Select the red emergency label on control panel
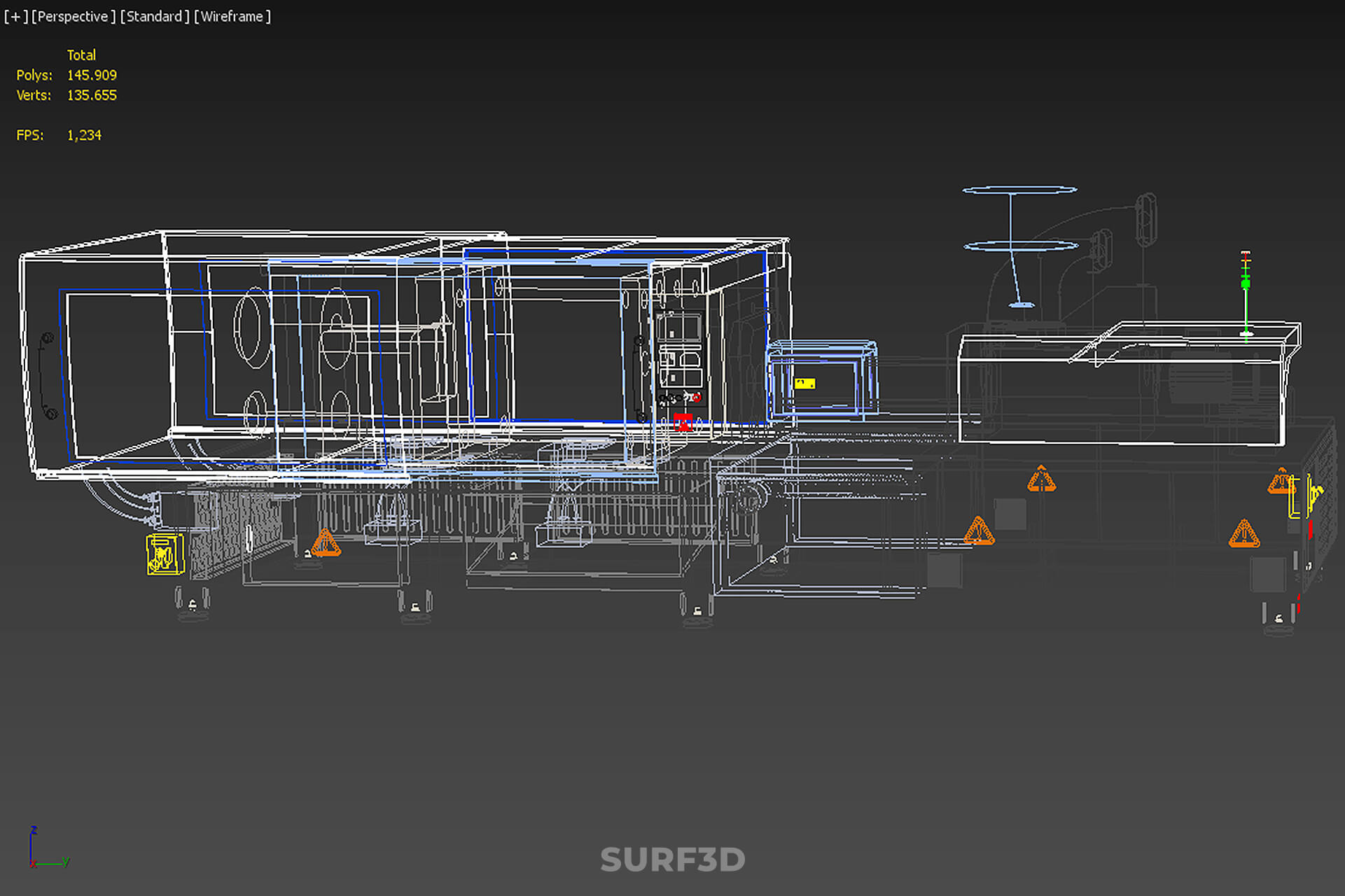The width and height of the screenshot is (1345, 896). [x=683, y=422]
